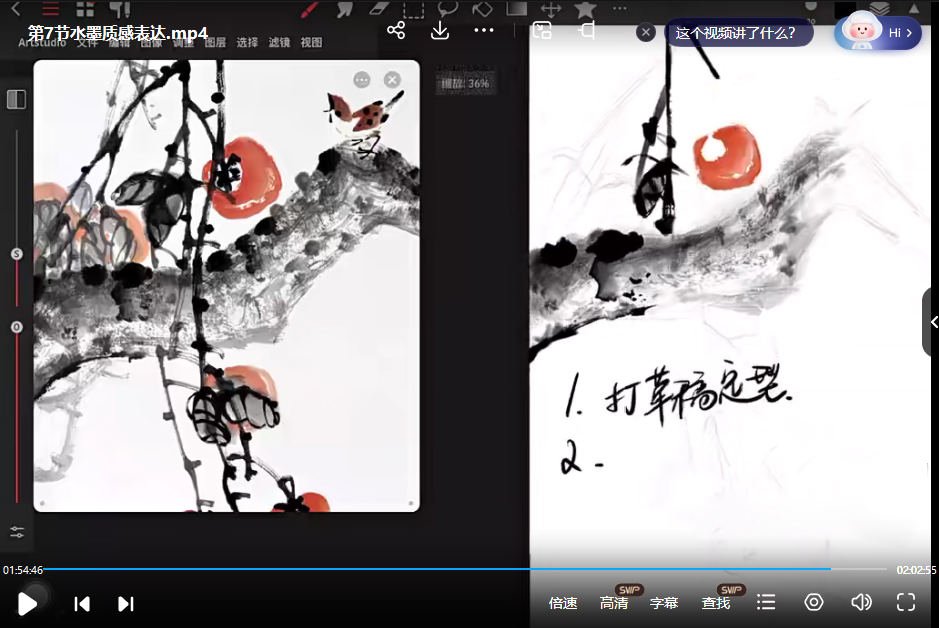Ask '这个视频讲了什么?' to the assistant
This screenshot has width=939, height=628.
[740, 32]
